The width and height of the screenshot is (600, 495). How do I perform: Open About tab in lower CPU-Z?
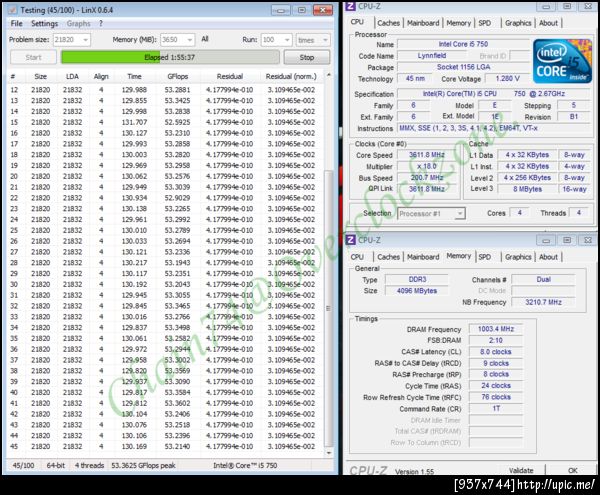tap(548, 257)
